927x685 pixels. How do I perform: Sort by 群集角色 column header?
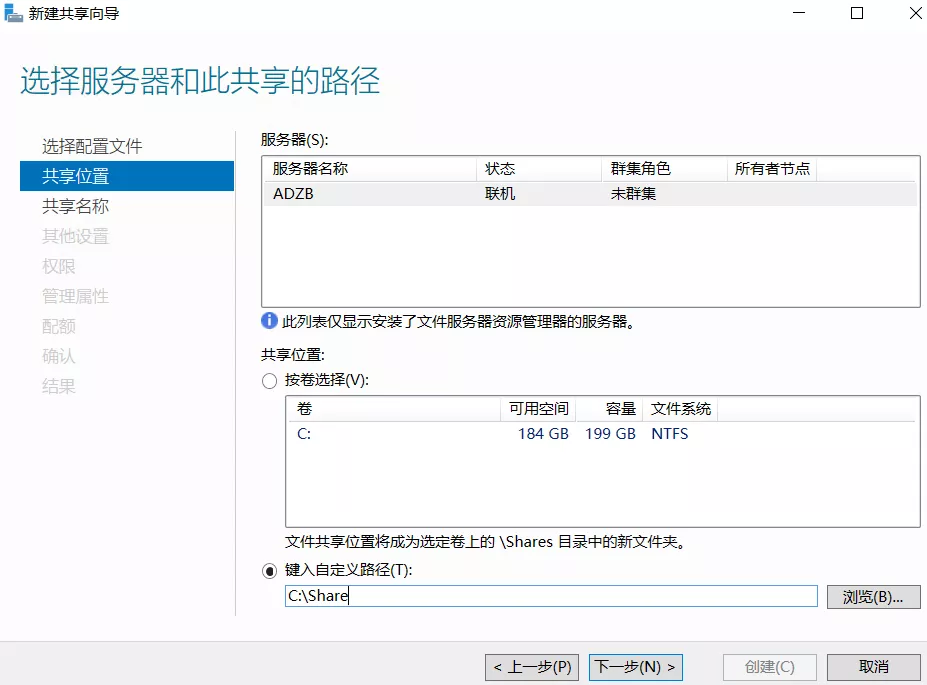[640, 169]
